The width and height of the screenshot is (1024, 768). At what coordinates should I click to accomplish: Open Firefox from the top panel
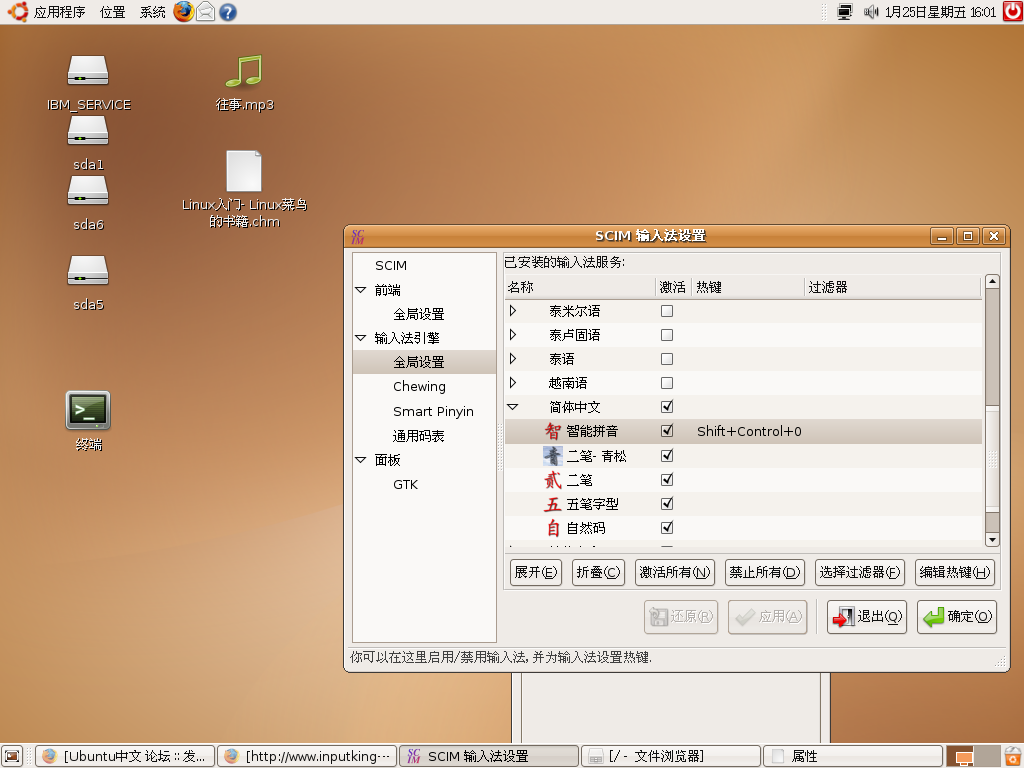(x=184, y=12)
